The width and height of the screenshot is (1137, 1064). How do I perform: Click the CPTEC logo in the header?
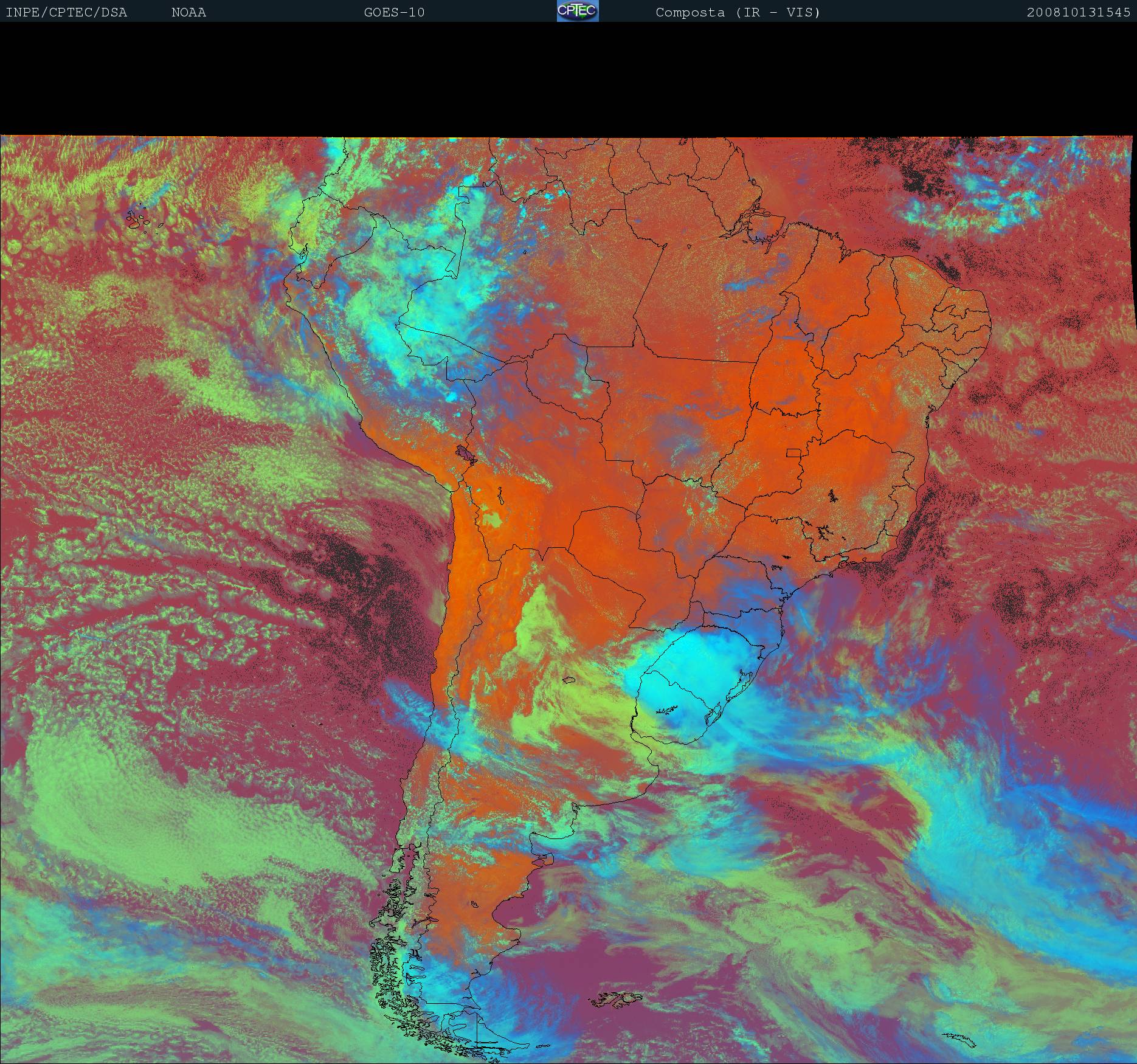click(x=577, y=12)
